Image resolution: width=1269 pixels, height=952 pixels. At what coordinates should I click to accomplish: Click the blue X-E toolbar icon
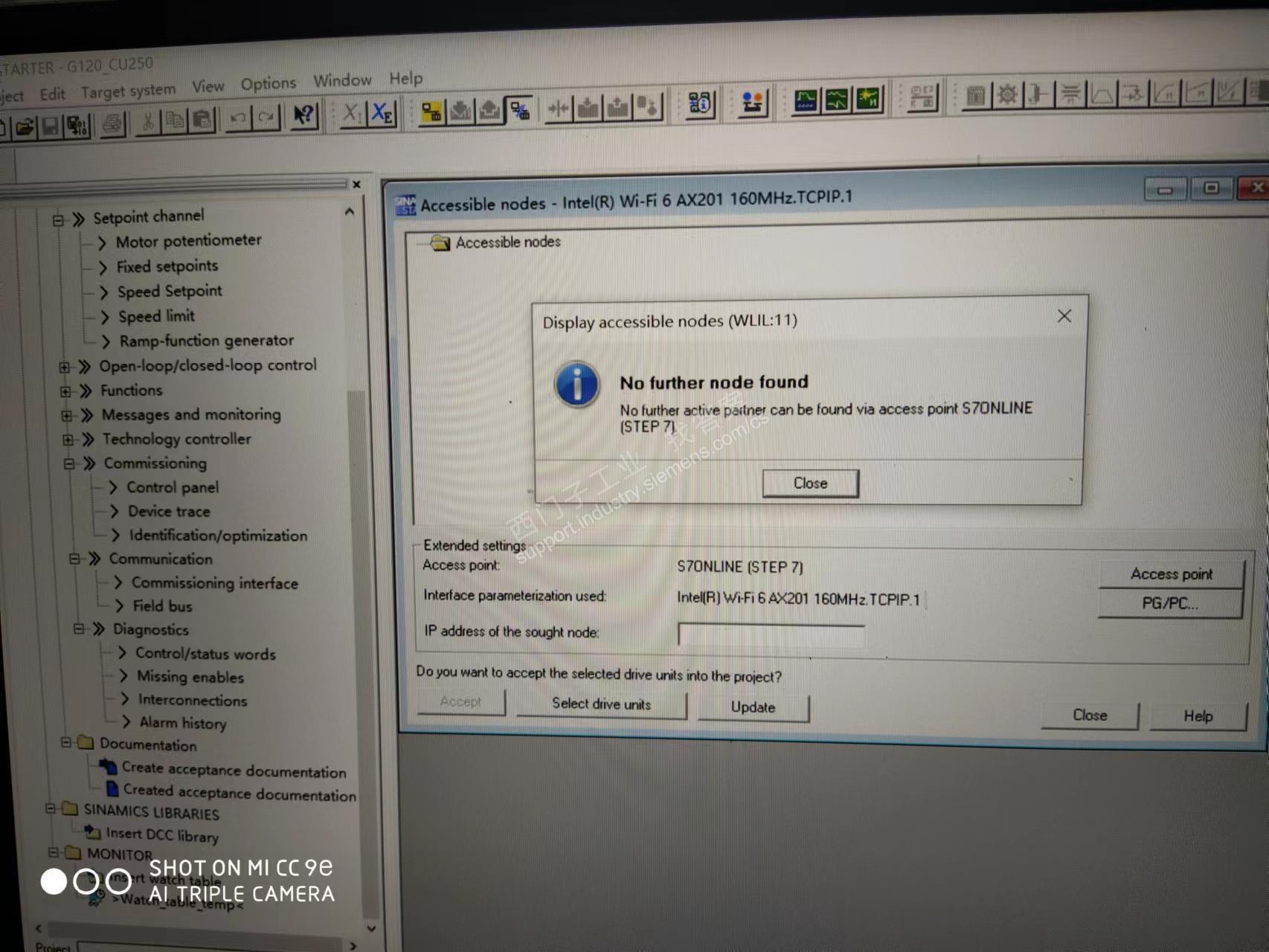click(382, 113)
